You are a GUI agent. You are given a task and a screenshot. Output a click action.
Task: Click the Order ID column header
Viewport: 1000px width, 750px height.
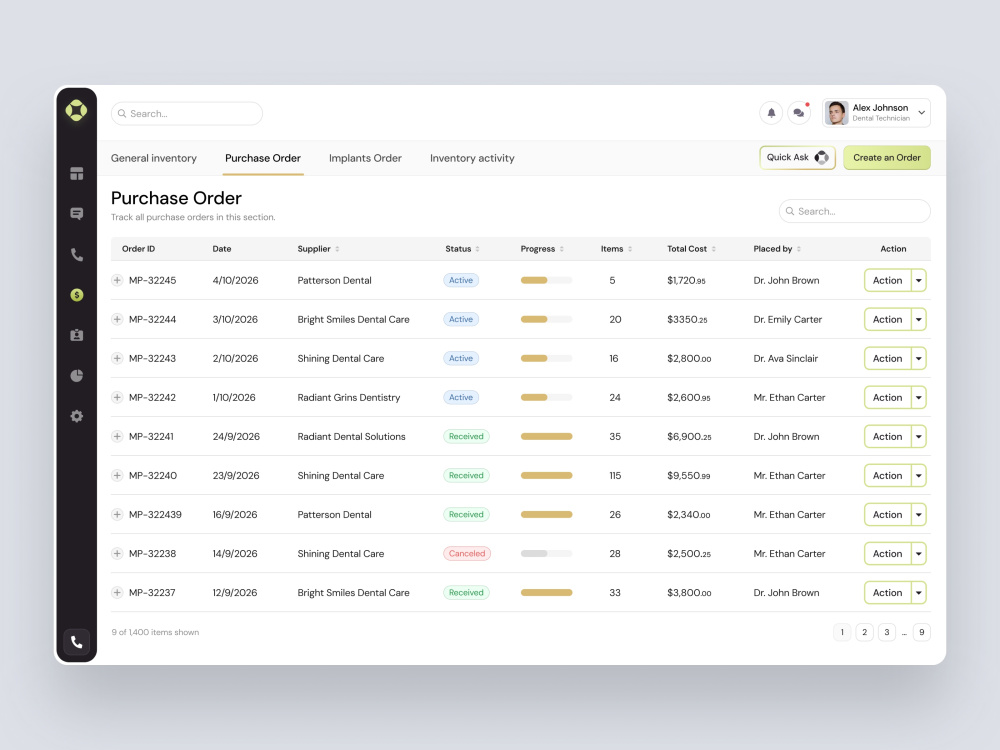(x=138, y=249)
